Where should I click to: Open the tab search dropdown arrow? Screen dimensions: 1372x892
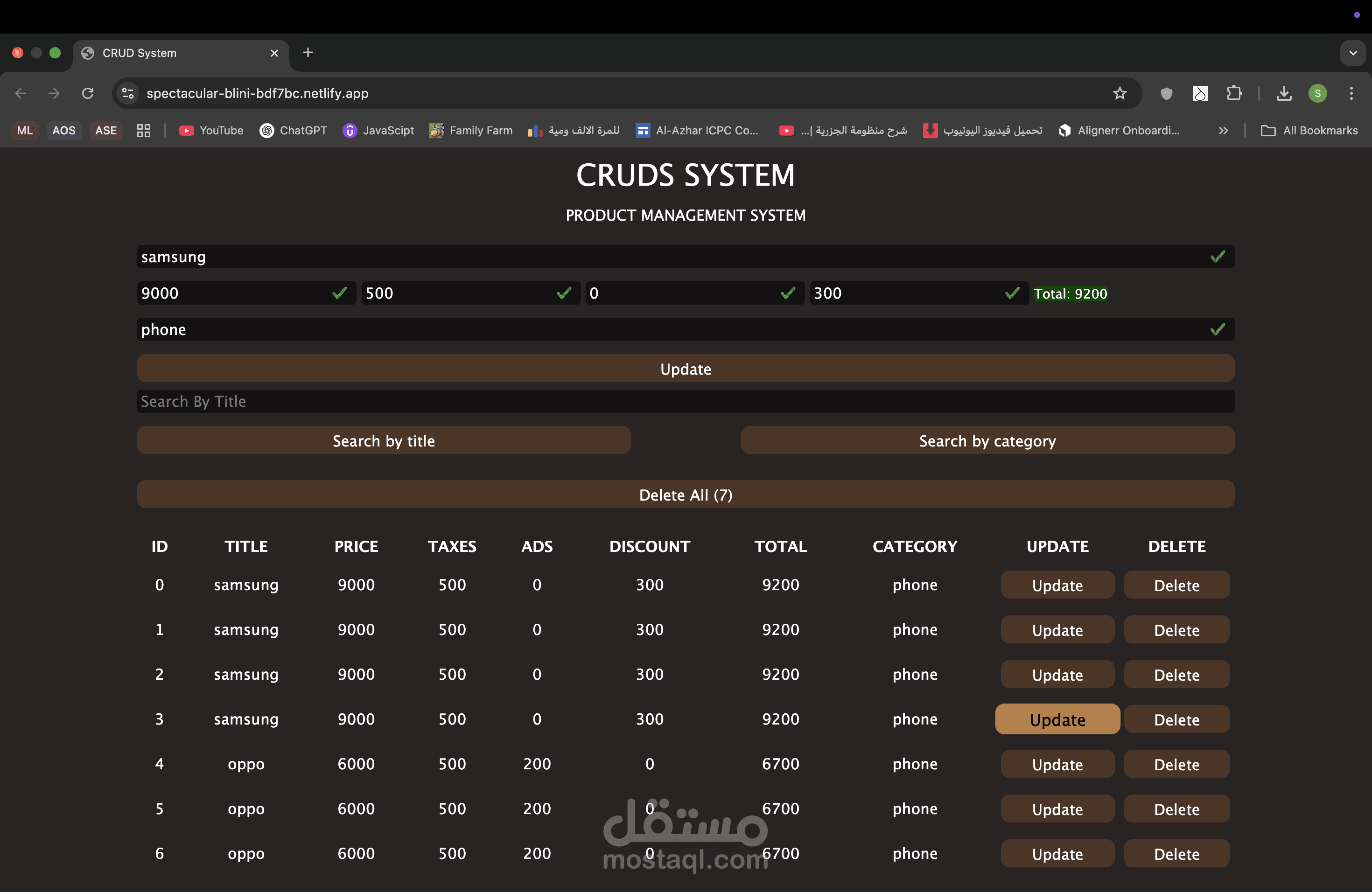pos(1353,53)
